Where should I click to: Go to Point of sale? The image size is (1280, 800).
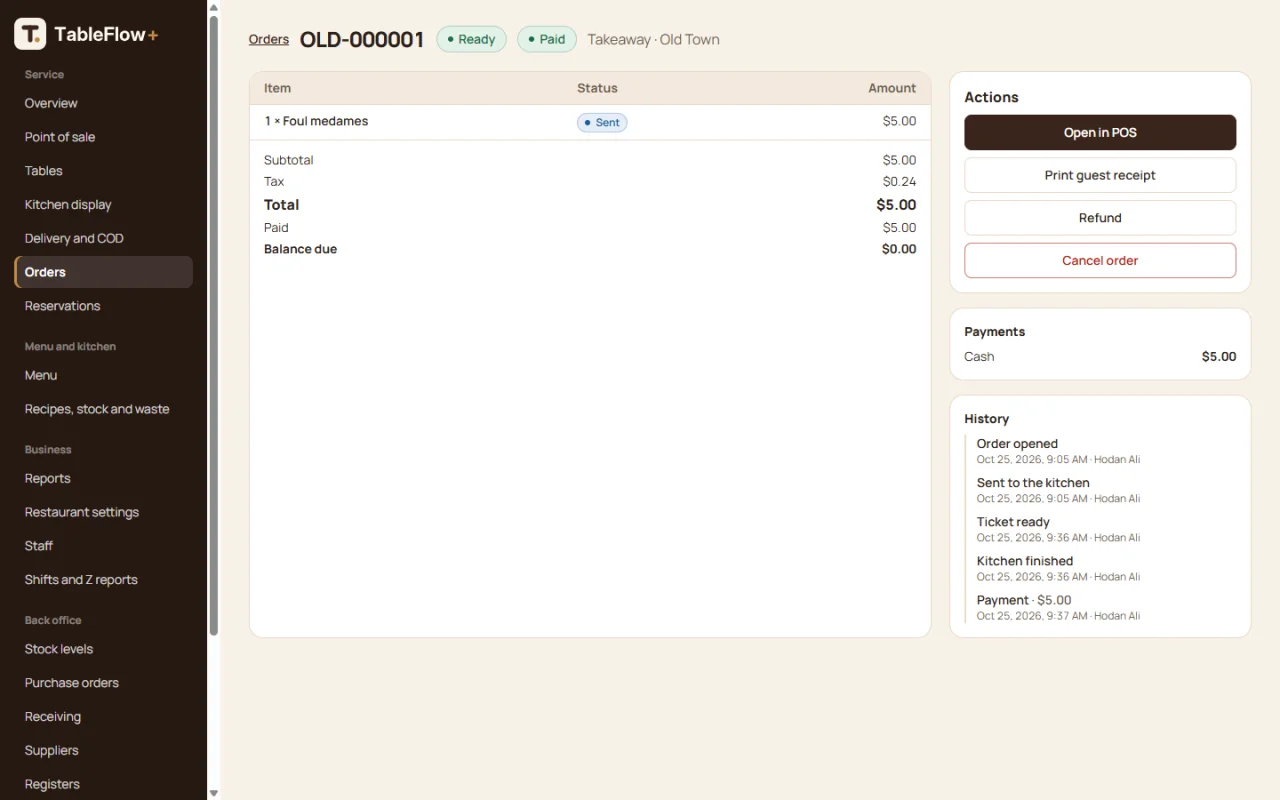click(103, 137)
